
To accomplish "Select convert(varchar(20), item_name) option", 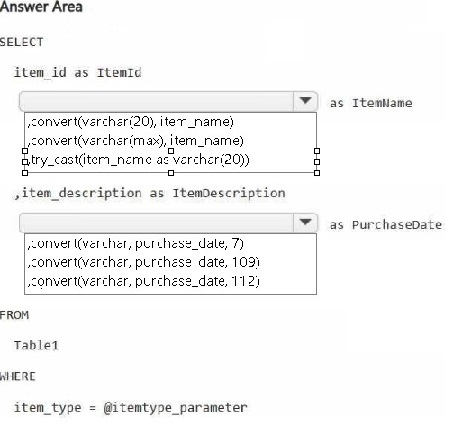I will (131, 122).
